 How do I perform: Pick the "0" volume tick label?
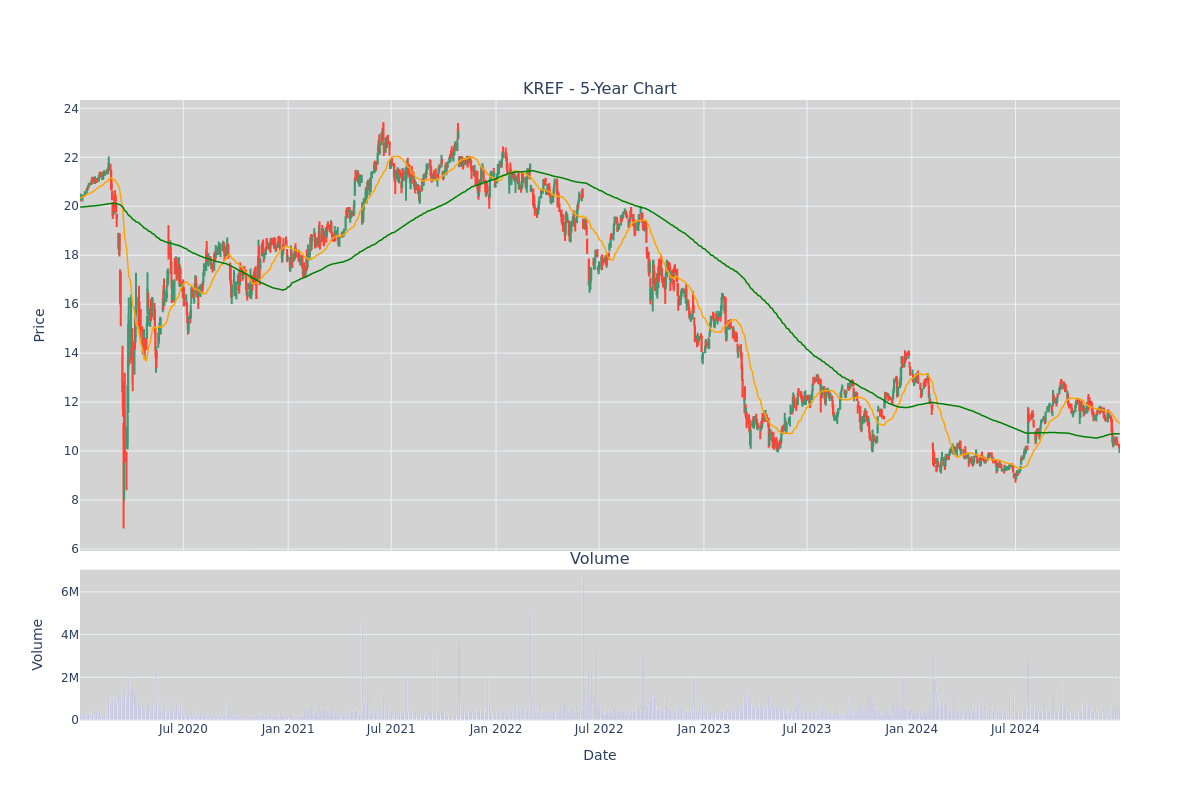pos(75,720)
